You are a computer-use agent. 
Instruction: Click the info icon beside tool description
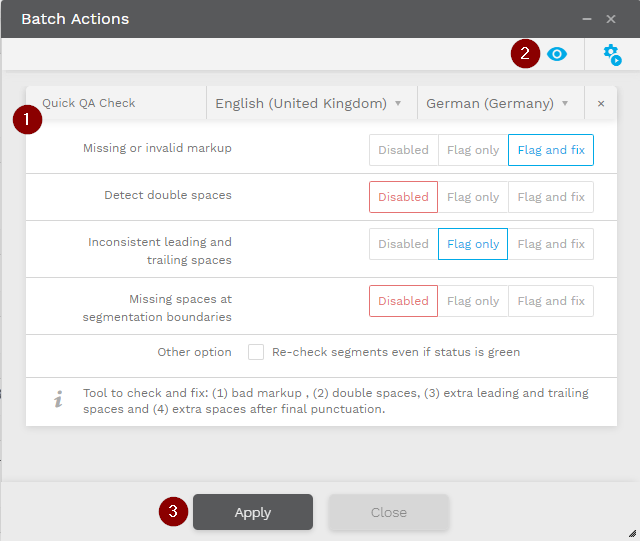58,400
